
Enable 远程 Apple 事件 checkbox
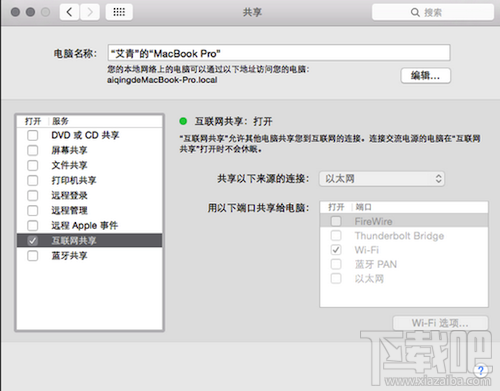pyautogui.click(x=33, y=225)
